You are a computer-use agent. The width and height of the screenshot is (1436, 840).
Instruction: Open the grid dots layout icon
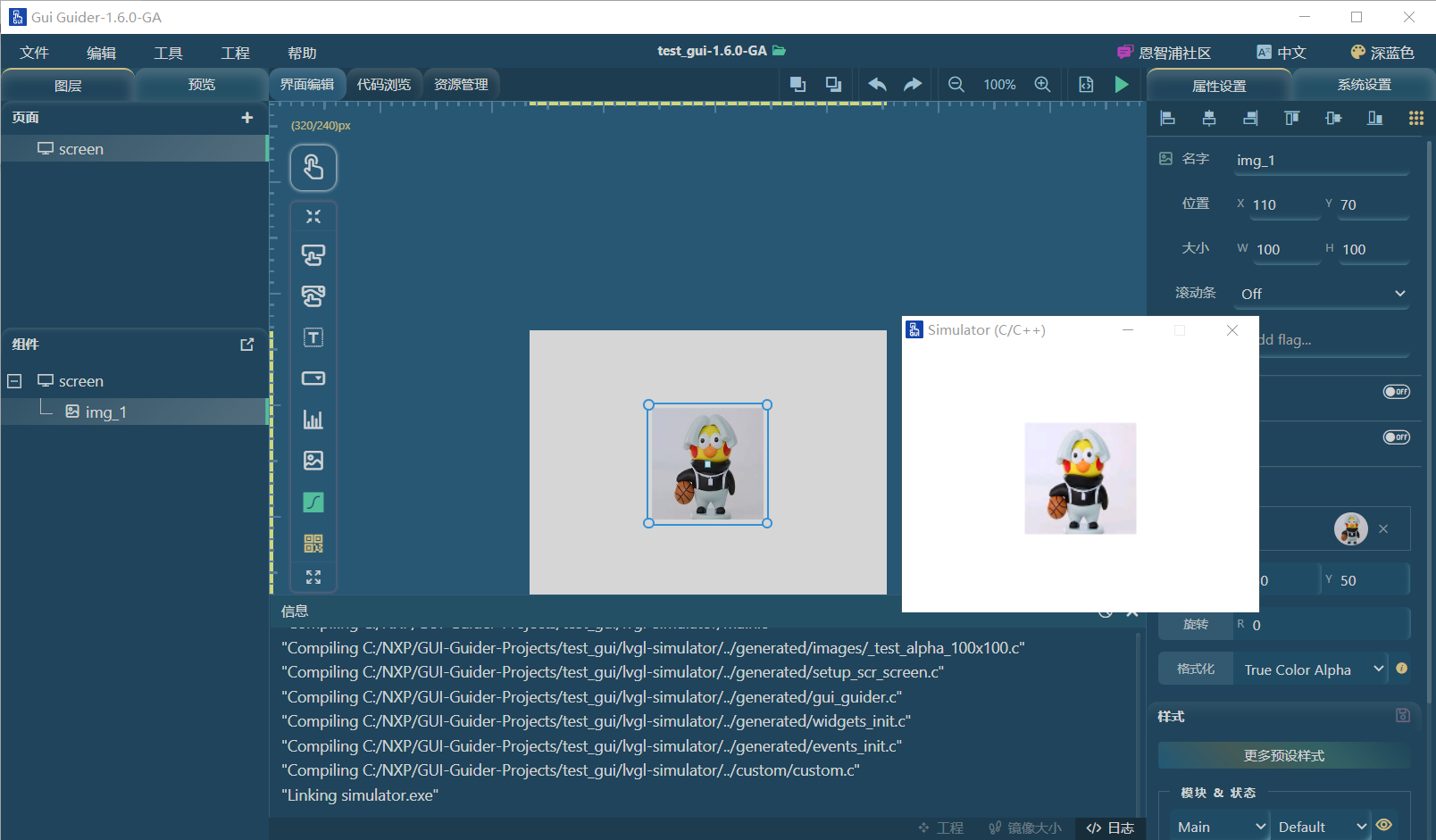coord(1416,118)
